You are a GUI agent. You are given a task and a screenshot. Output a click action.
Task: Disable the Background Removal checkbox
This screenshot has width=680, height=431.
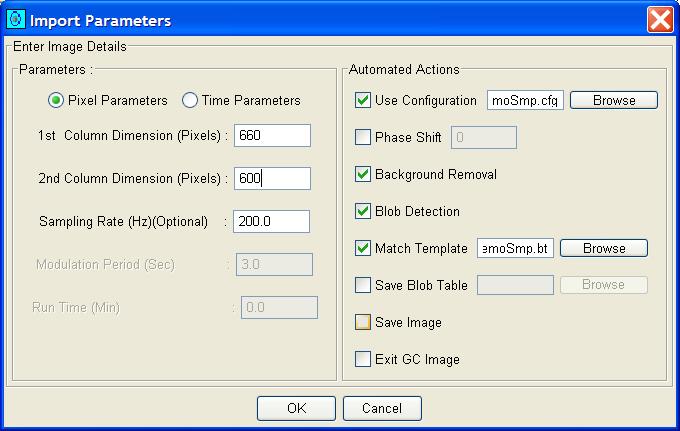tap(363, 174)
